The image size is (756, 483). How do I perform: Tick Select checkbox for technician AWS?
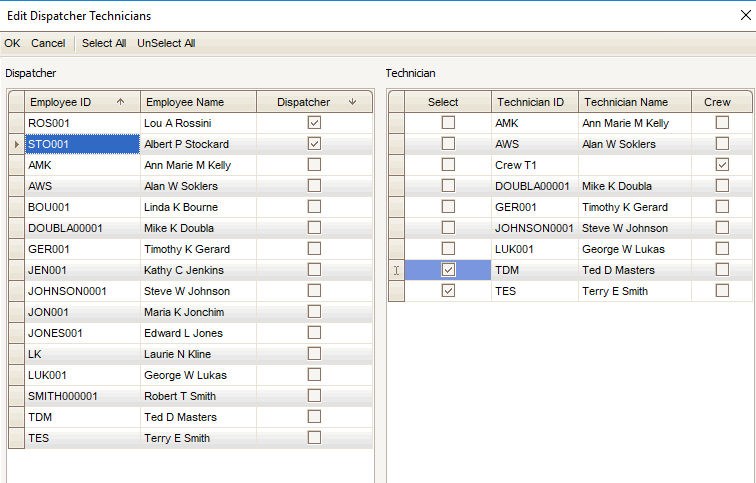tap(448, 144)
